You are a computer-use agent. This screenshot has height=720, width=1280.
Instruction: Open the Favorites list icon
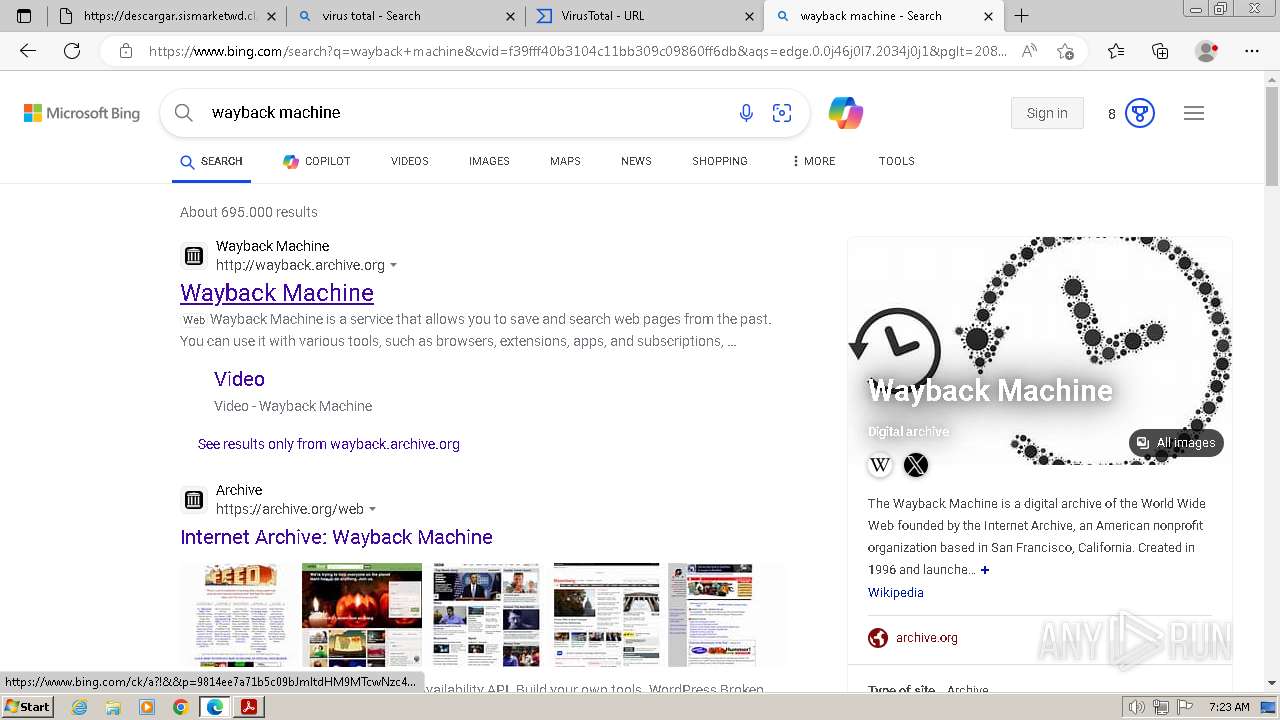point(1116,51)
